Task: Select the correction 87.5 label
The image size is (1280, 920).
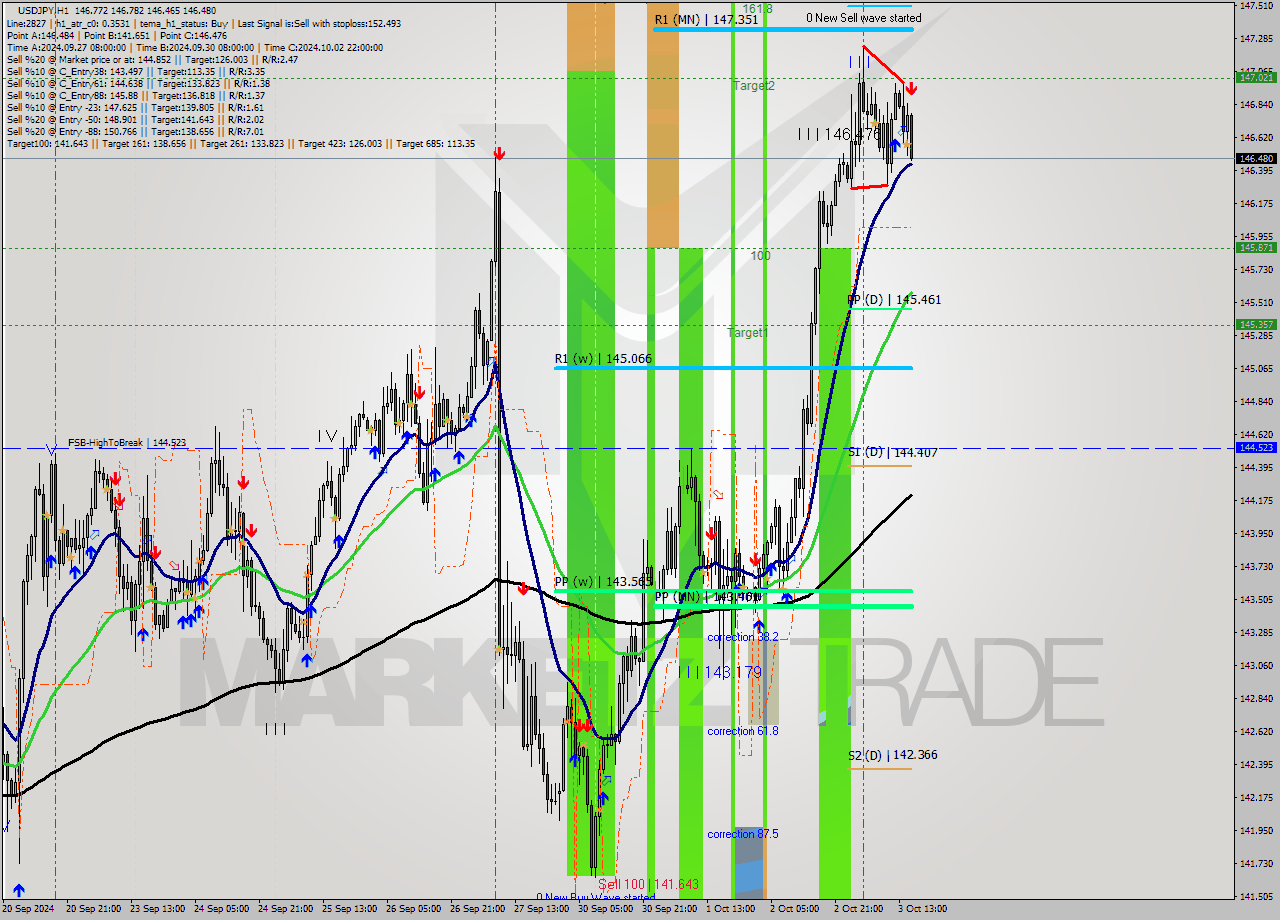Action: (x=743, y=834)
